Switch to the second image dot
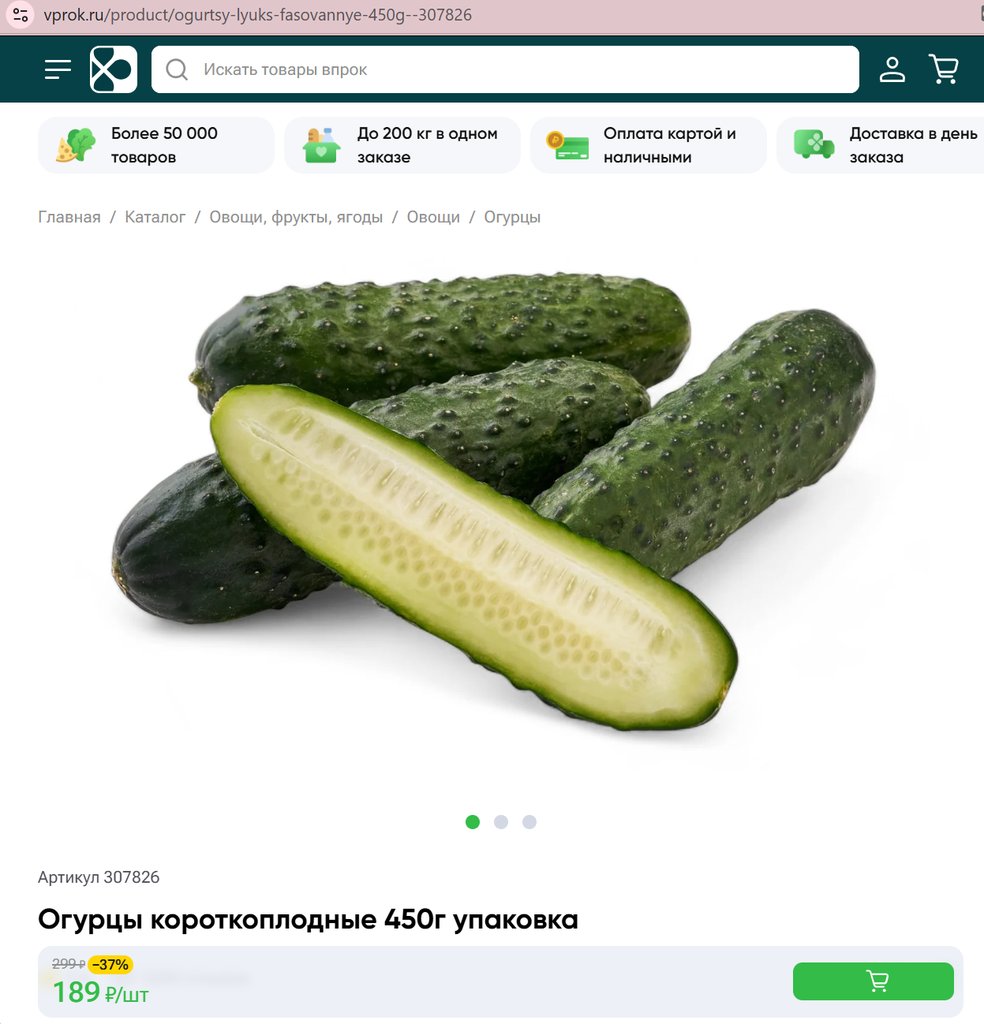984x1024 pixels. click(501, 822)
